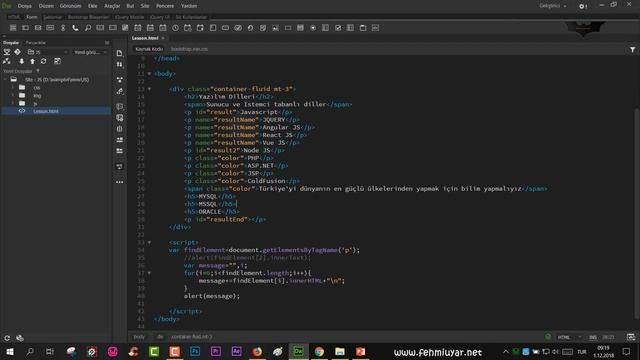Viewport: 640px width, 360px height.
Task: Click the Get files down-arrow icon
Action: click(x=22, y=61)
